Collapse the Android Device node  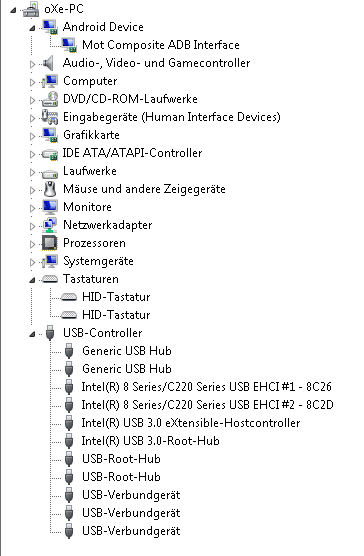[x=32, y=28]
